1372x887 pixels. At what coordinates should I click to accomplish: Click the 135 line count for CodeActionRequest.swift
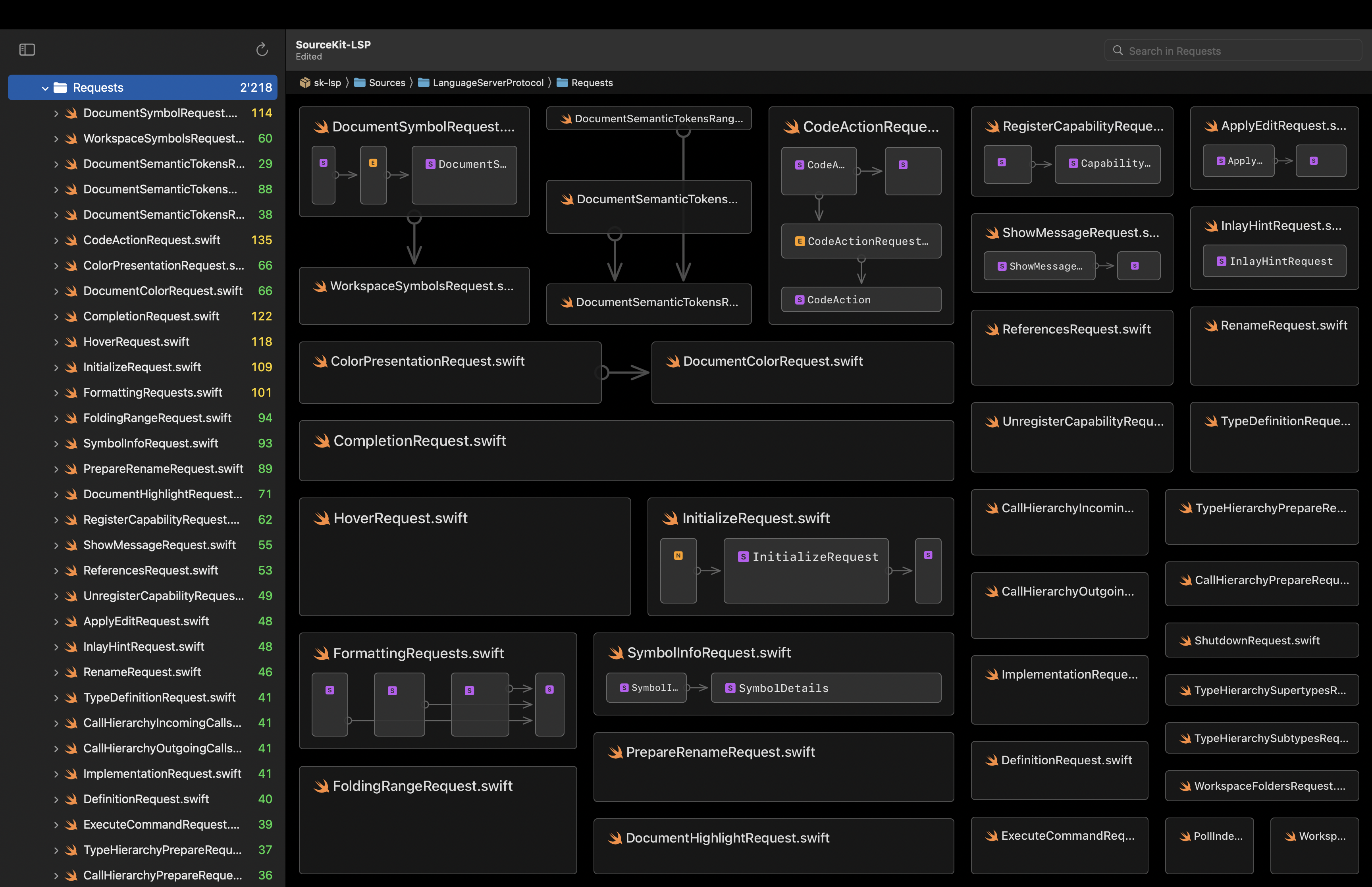(x=261, y=240)
